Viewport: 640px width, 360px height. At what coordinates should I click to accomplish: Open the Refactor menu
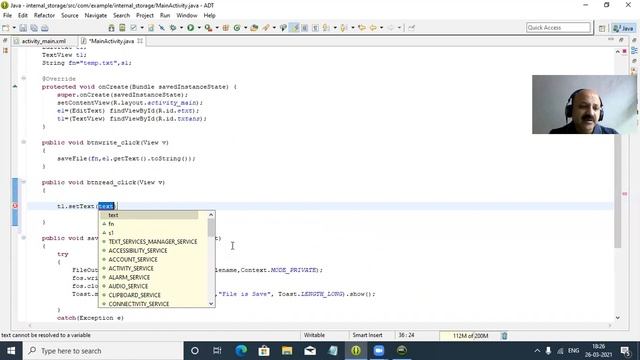click(x=44, y=16)
